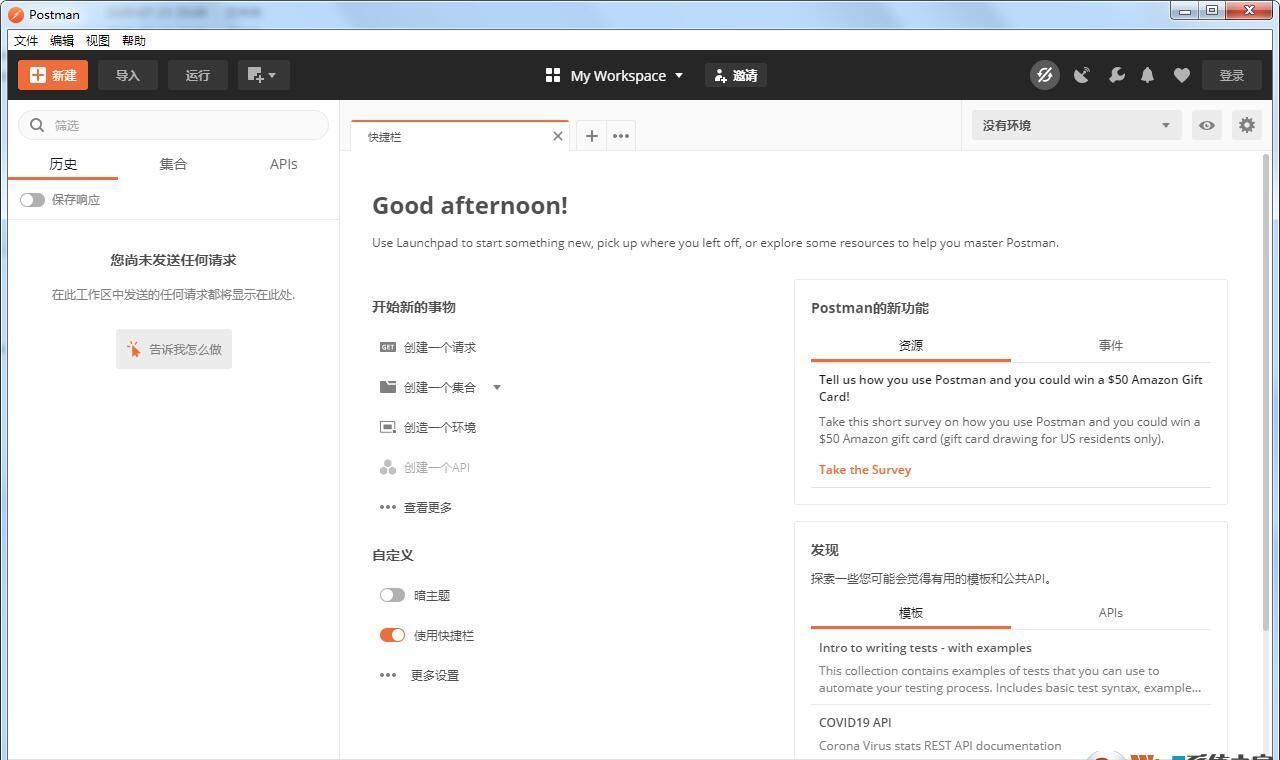Screen dimensions: 1280x760
Task: Click the magnifier icon in filter box
Action: click(37, 125)
